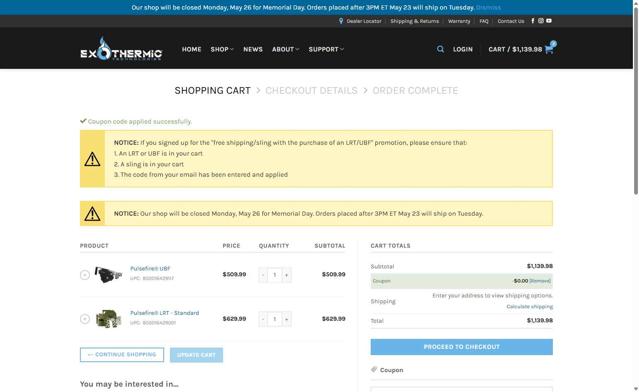
Task: Decrease quantity of Pulsefire UBF
Action: click(x=263, y=275)
